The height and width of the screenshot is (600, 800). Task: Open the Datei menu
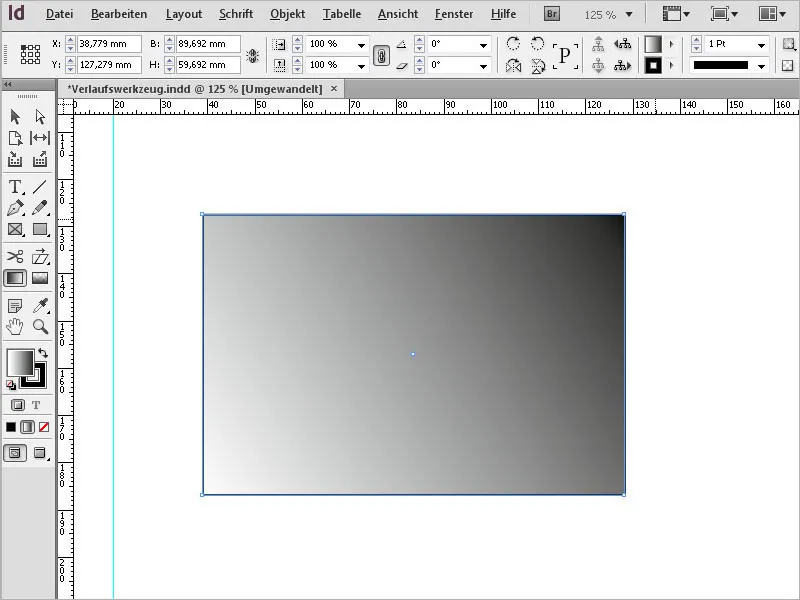coord(59,14)
